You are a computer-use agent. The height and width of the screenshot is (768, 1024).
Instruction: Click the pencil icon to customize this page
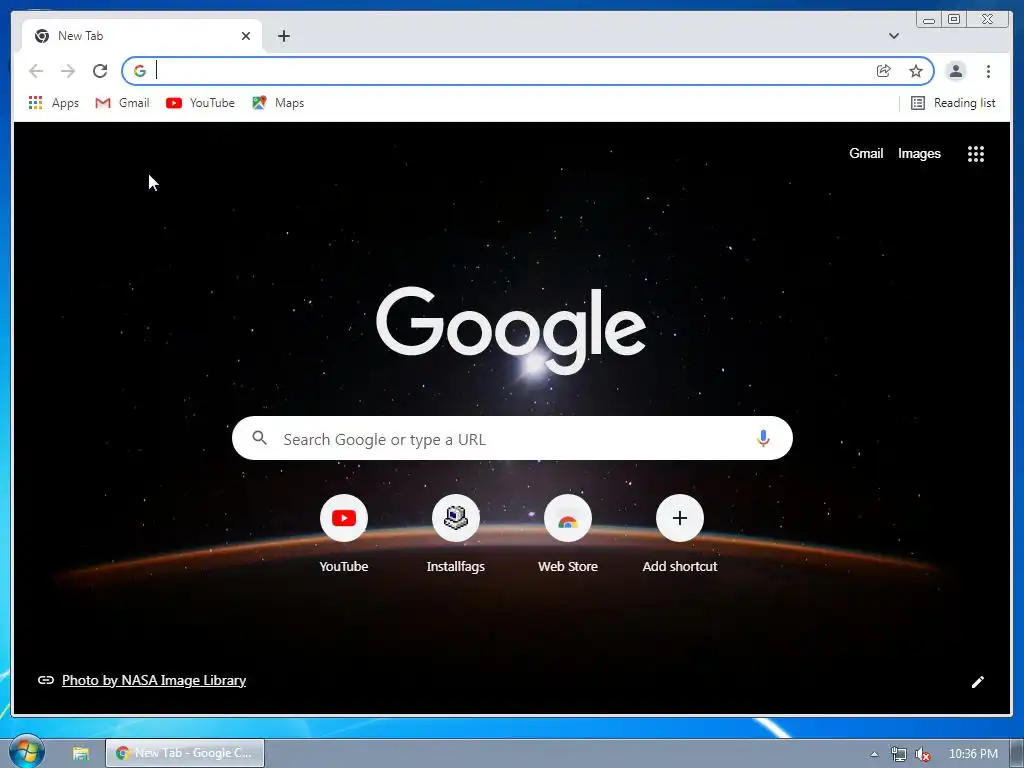click(978, 682)
